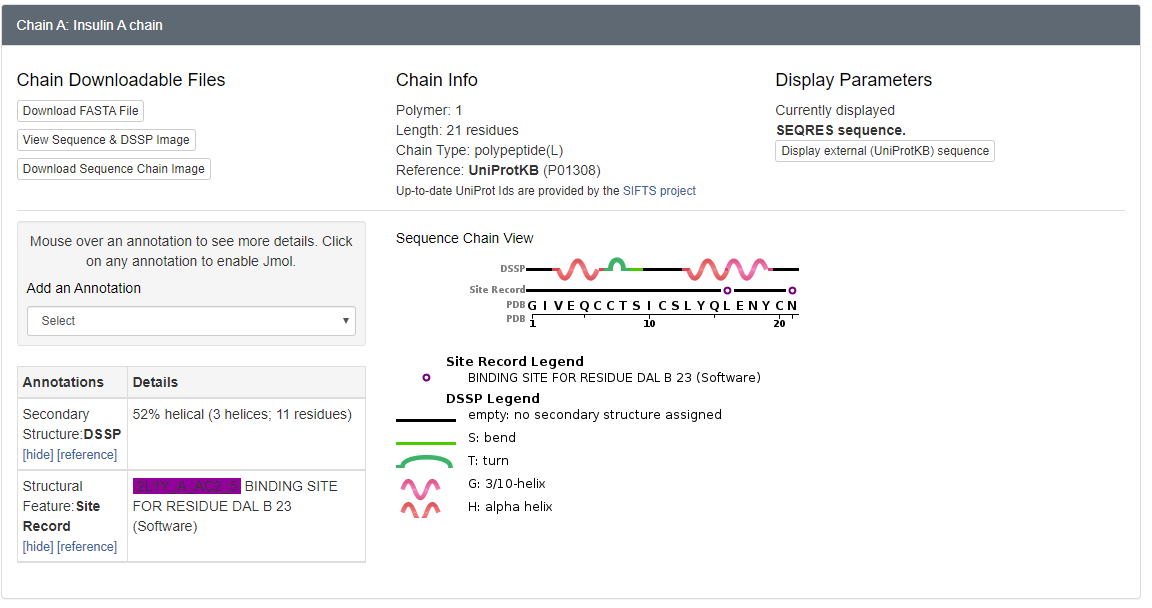Click View Sequence & DSSP Image button

coord(106,140)
